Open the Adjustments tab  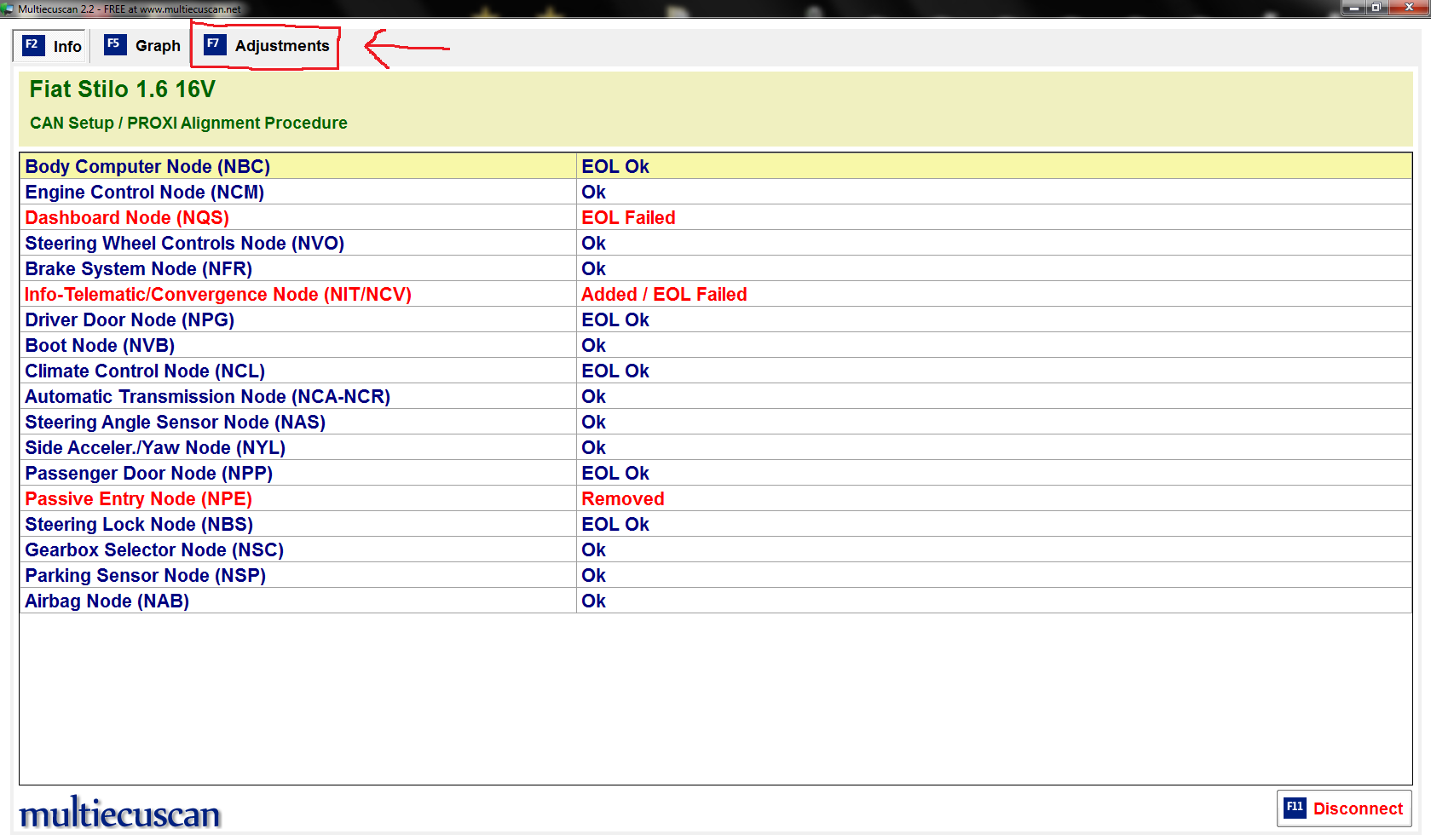266,46
